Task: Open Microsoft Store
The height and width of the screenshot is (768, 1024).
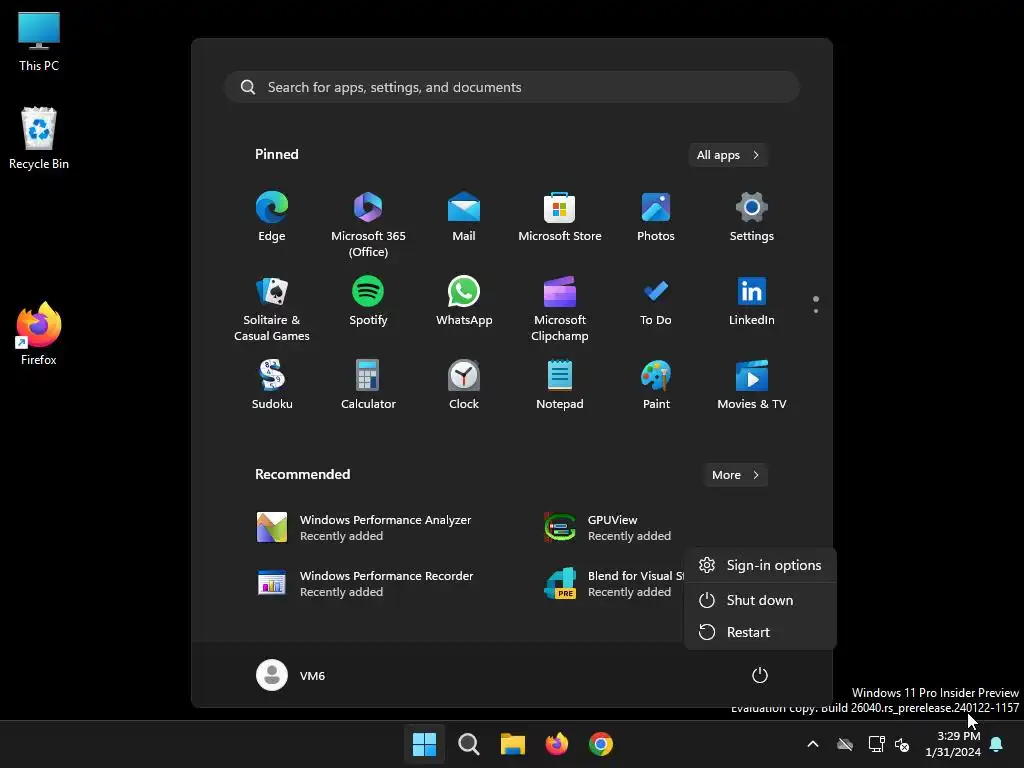Action: tap(560, 217)
